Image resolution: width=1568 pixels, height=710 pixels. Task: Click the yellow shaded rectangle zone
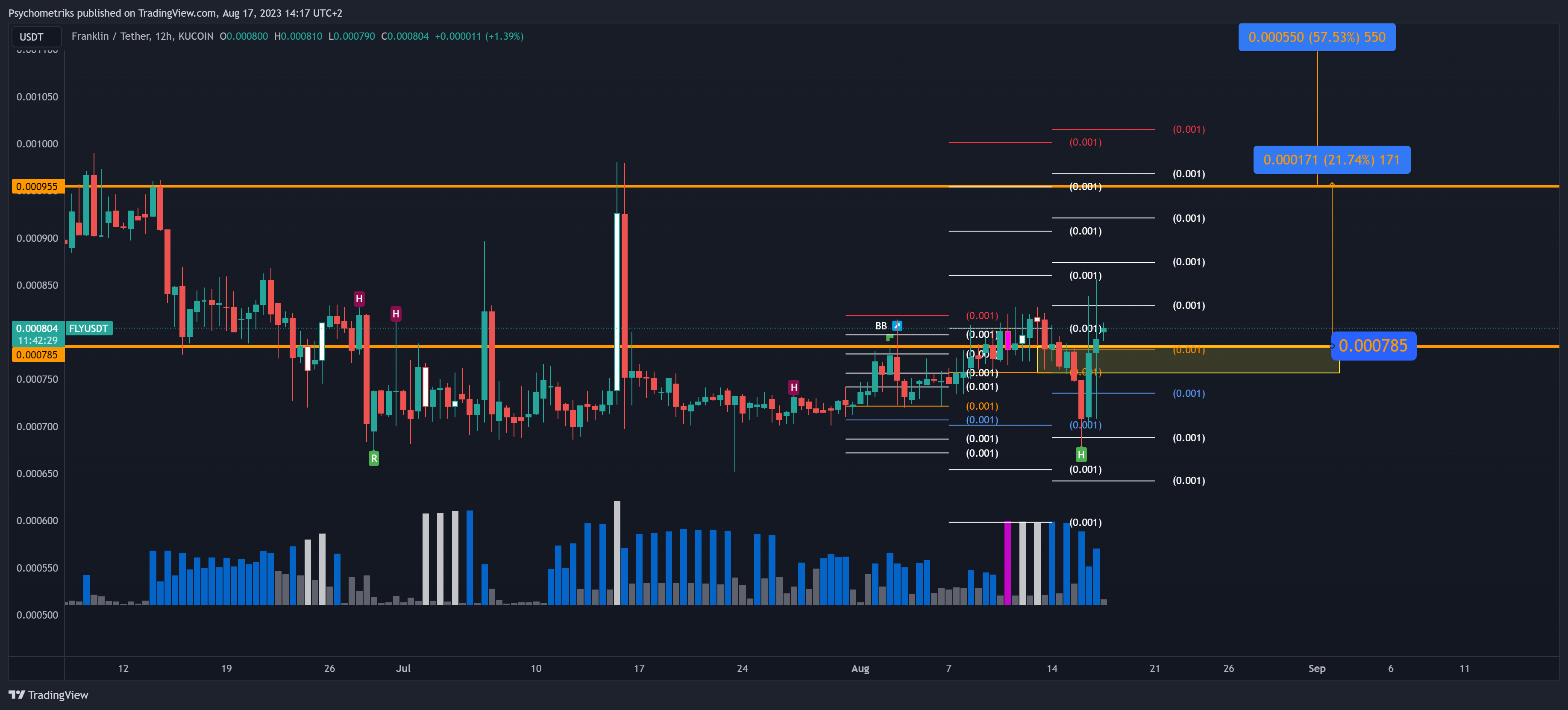point(1188,360)
